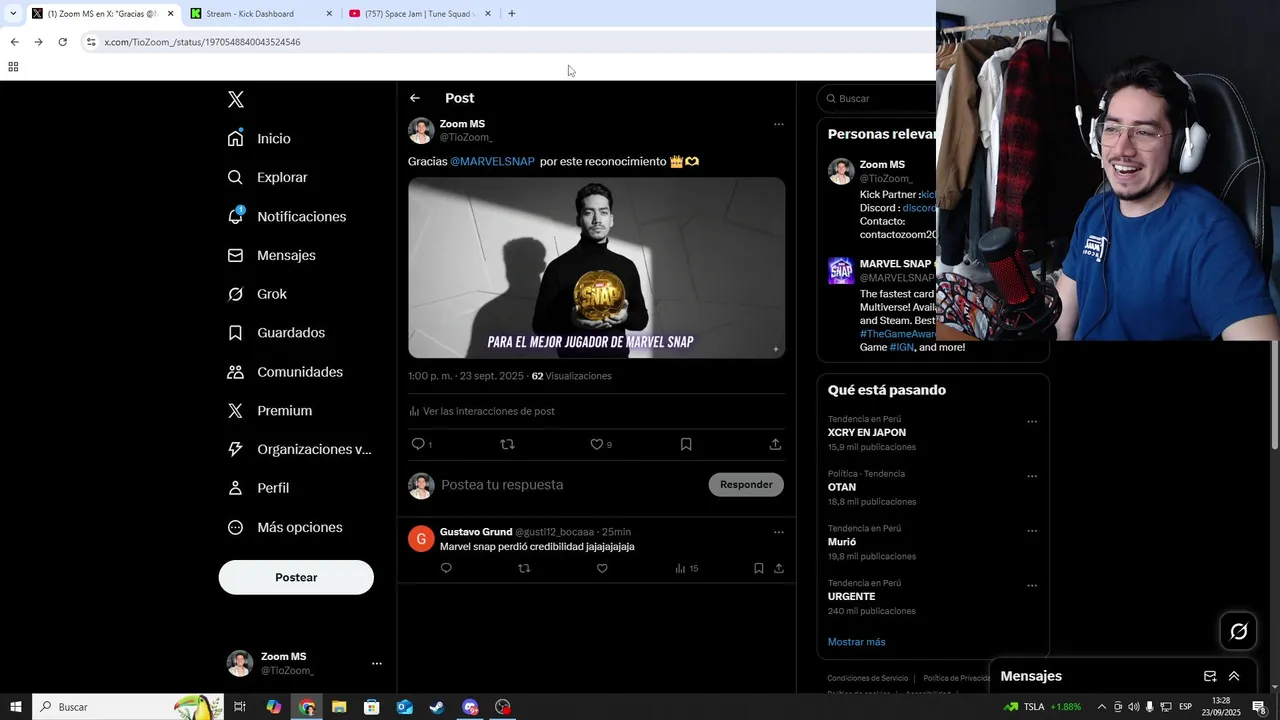Expand the Mensajes drawer
This screenshot has width=1280, height=720.
[x=1234, y=676]
